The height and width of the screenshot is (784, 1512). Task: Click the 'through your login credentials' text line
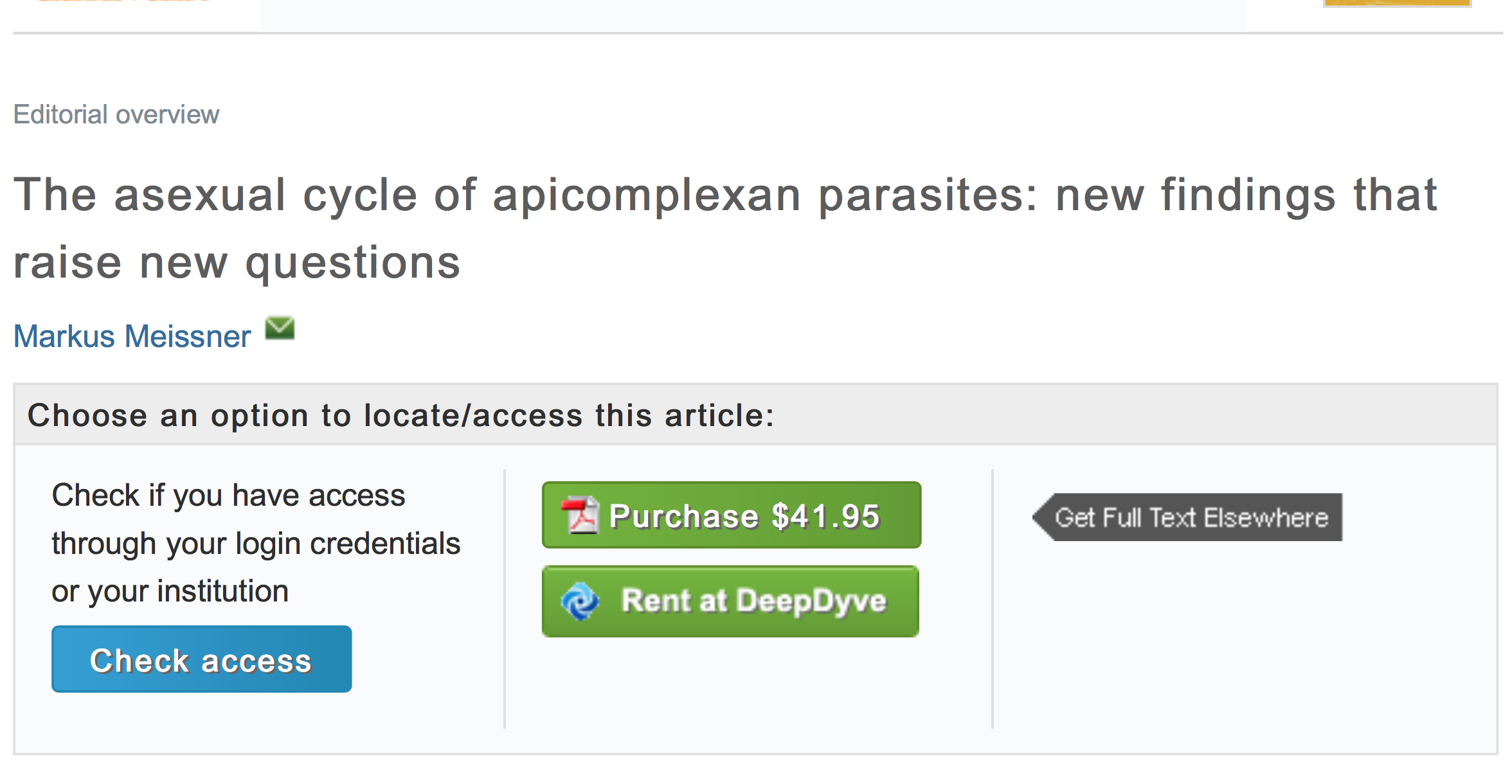coord(256,544)
